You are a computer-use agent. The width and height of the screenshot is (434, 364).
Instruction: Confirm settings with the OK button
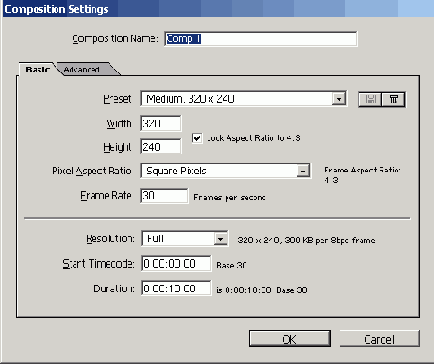coord(290,339)
